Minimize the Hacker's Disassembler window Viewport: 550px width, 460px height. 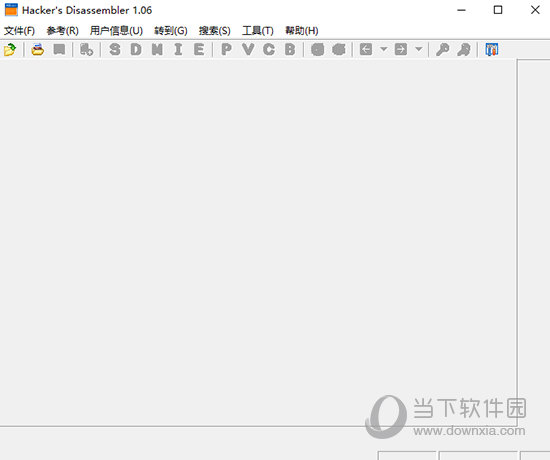point(462,10)
